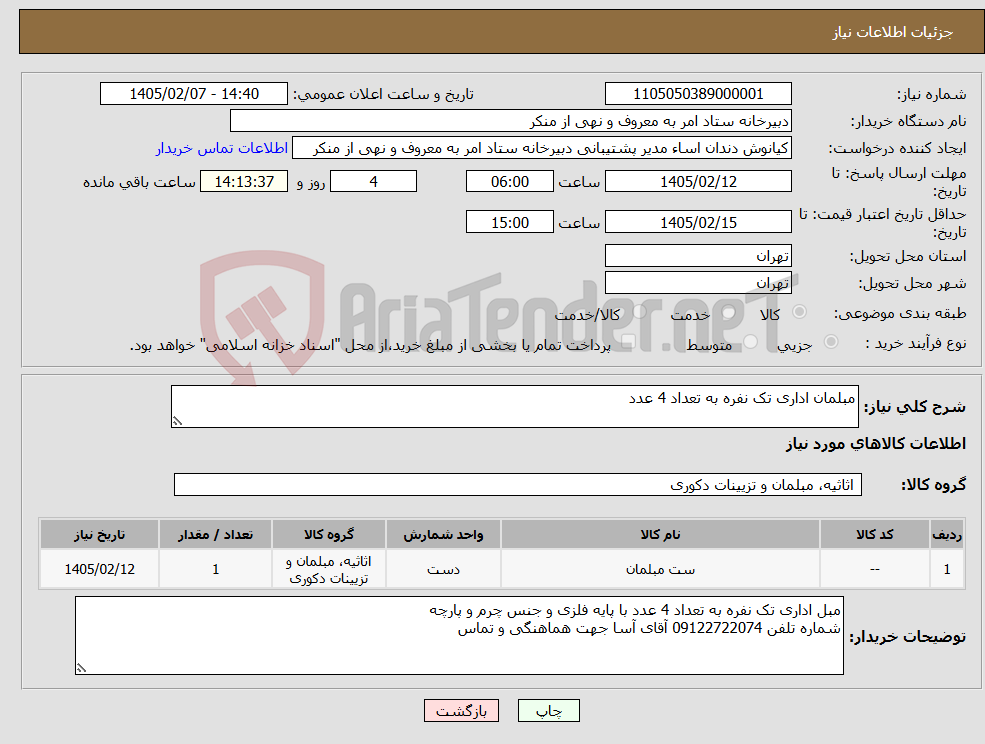The image size is (985, 744).
Task: Click the deadline time field 06:00
Action: coord(509,182)
